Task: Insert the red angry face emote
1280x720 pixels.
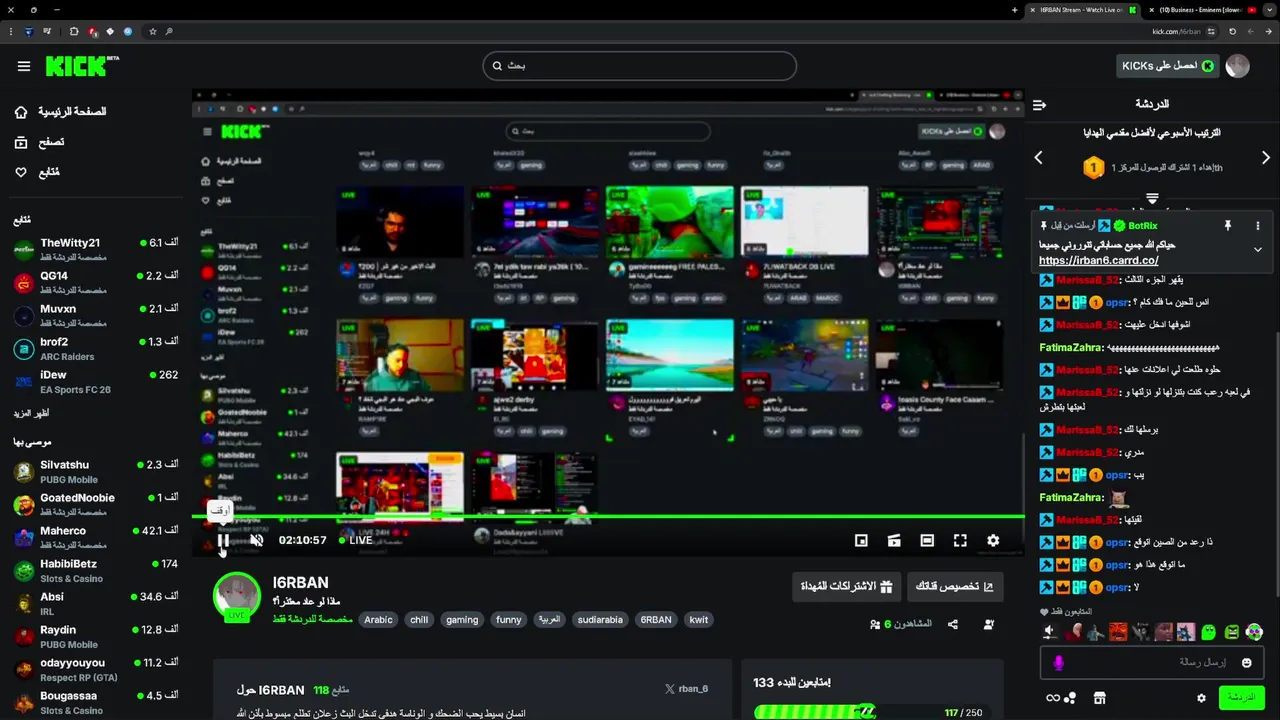Action: (x=1118, y=632)
